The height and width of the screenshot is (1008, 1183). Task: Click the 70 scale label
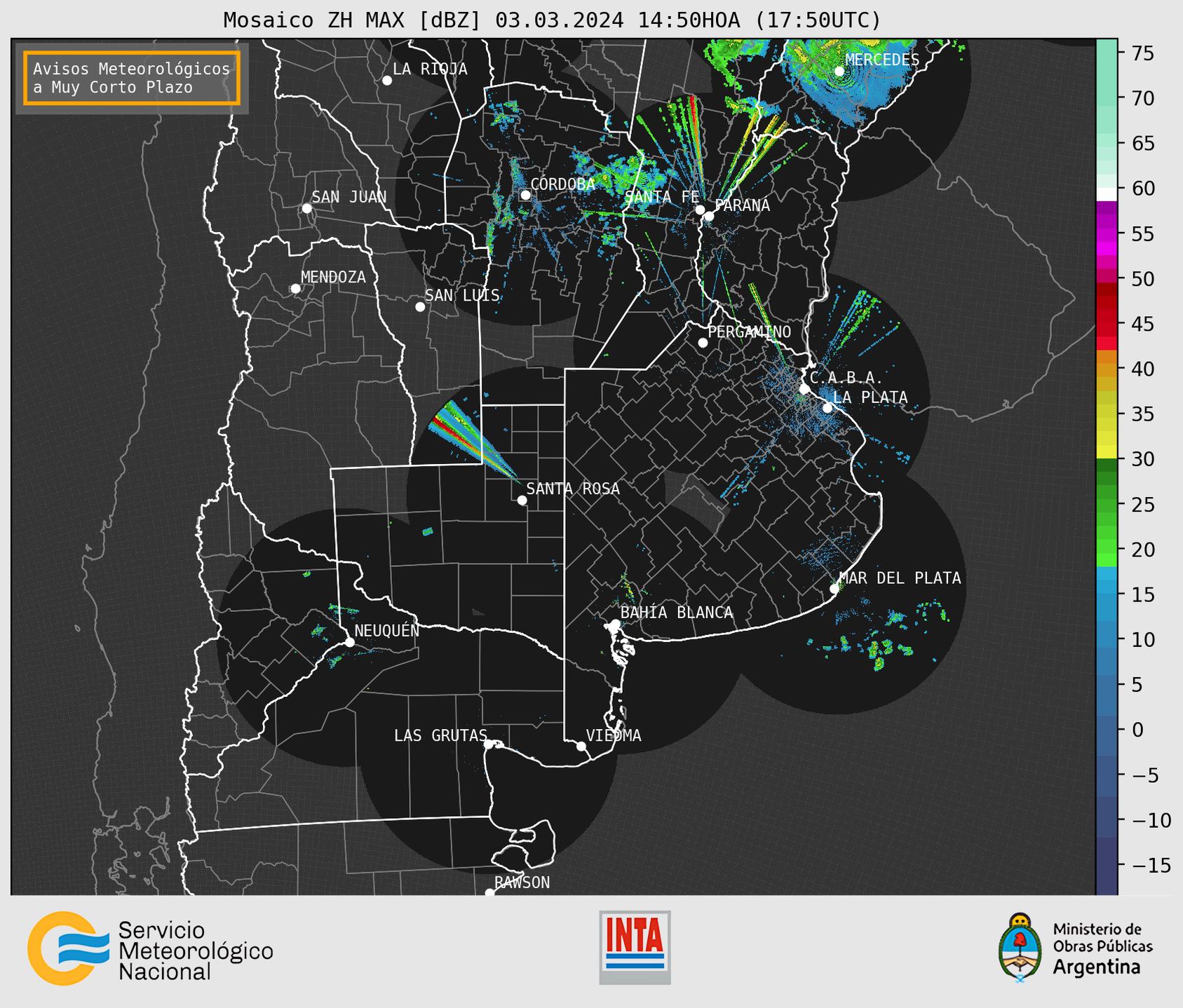point(1143,98)
